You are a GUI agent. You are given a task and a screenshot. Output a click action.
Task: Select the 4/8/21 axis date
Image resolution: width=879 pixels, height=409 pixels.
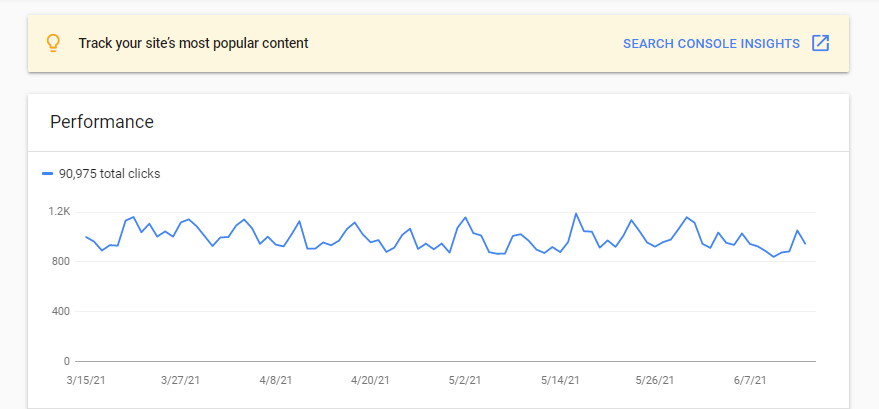tap(275, 380)
